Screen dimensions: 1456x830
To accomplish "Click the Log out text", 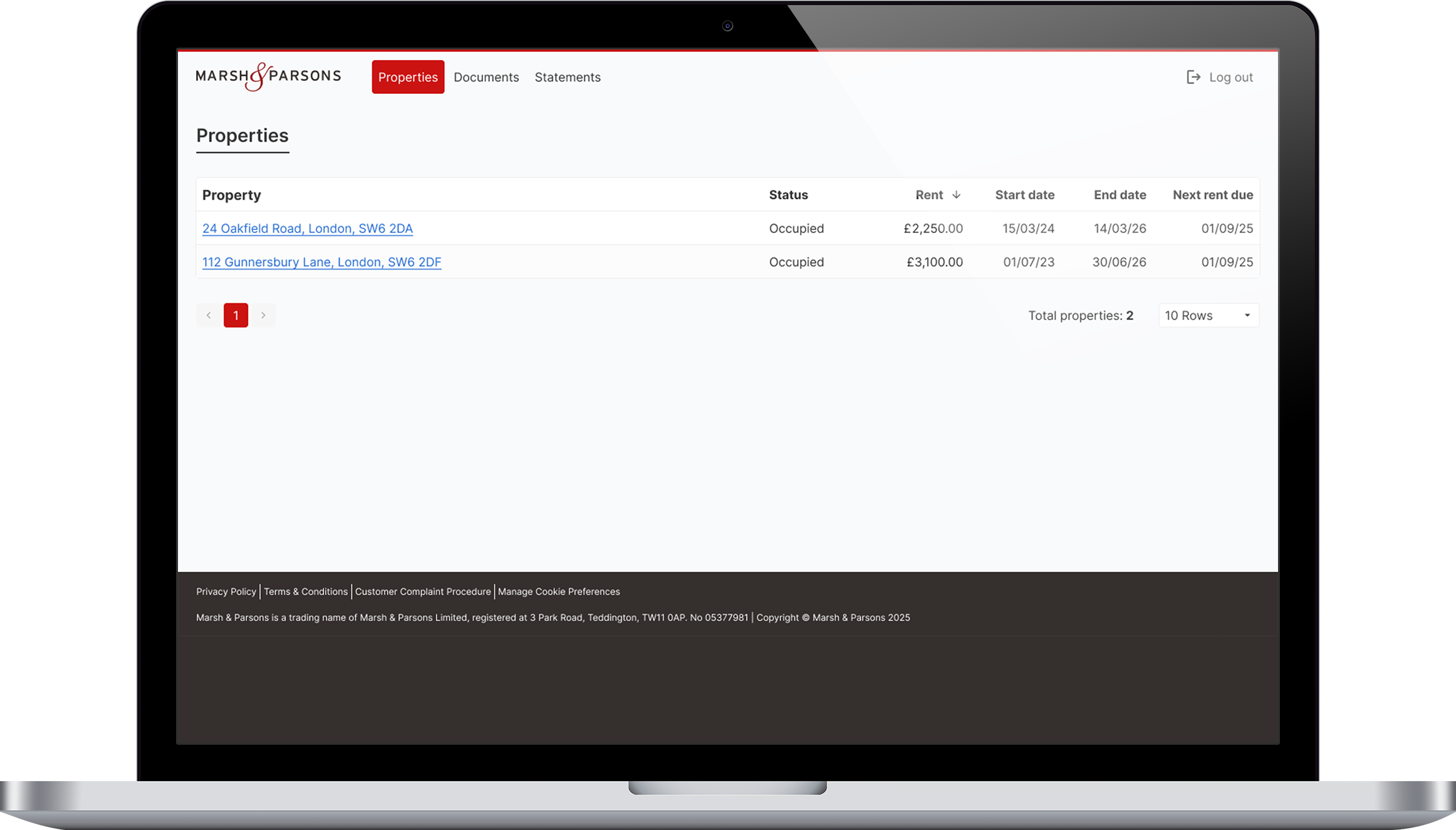I will (x=1230, y=77).
